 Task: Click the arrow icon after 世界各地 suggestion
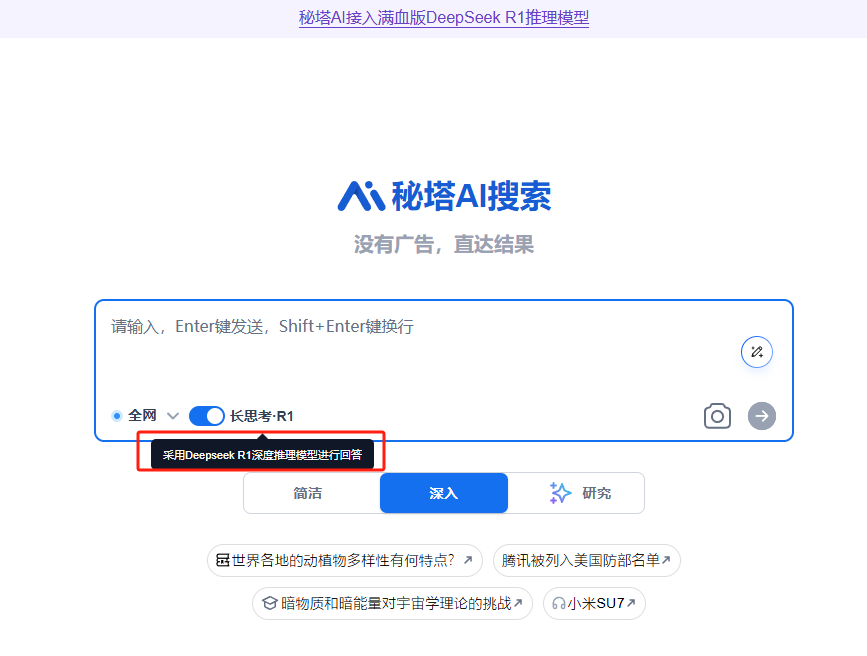(x=468, y=560)
